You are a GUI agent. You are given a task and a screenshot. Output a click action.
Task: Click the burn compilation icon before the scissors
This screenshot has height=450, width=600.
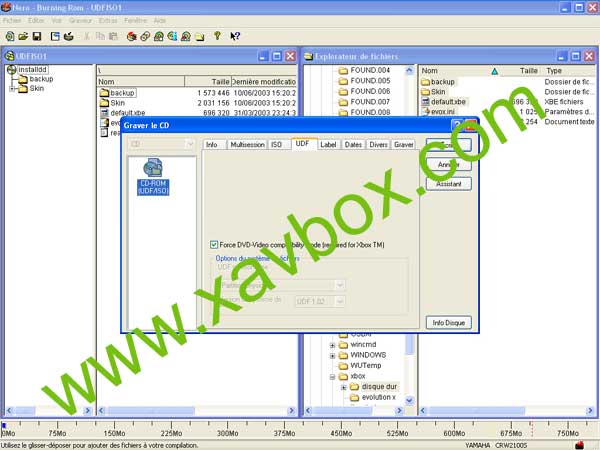69,36
